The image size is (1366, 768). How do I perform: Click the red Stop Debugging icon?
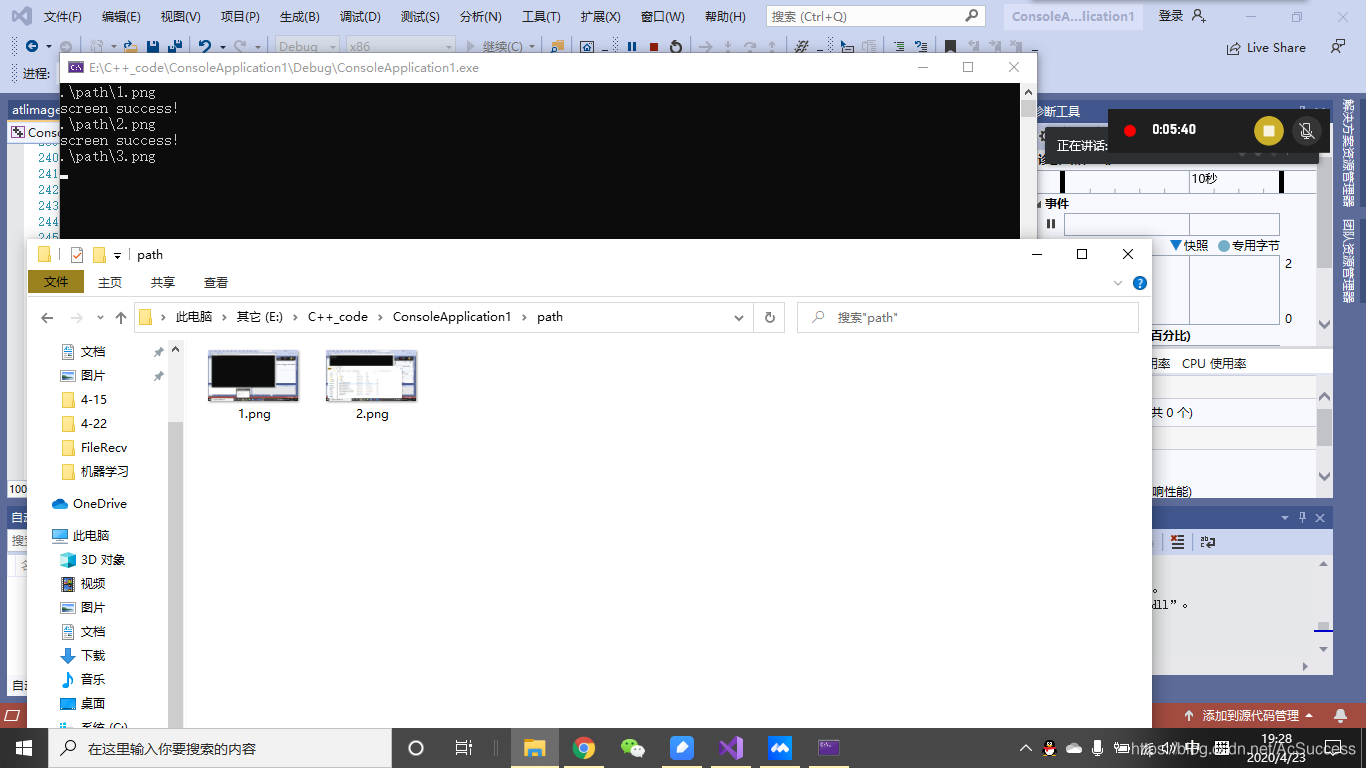tap(652, 45)
